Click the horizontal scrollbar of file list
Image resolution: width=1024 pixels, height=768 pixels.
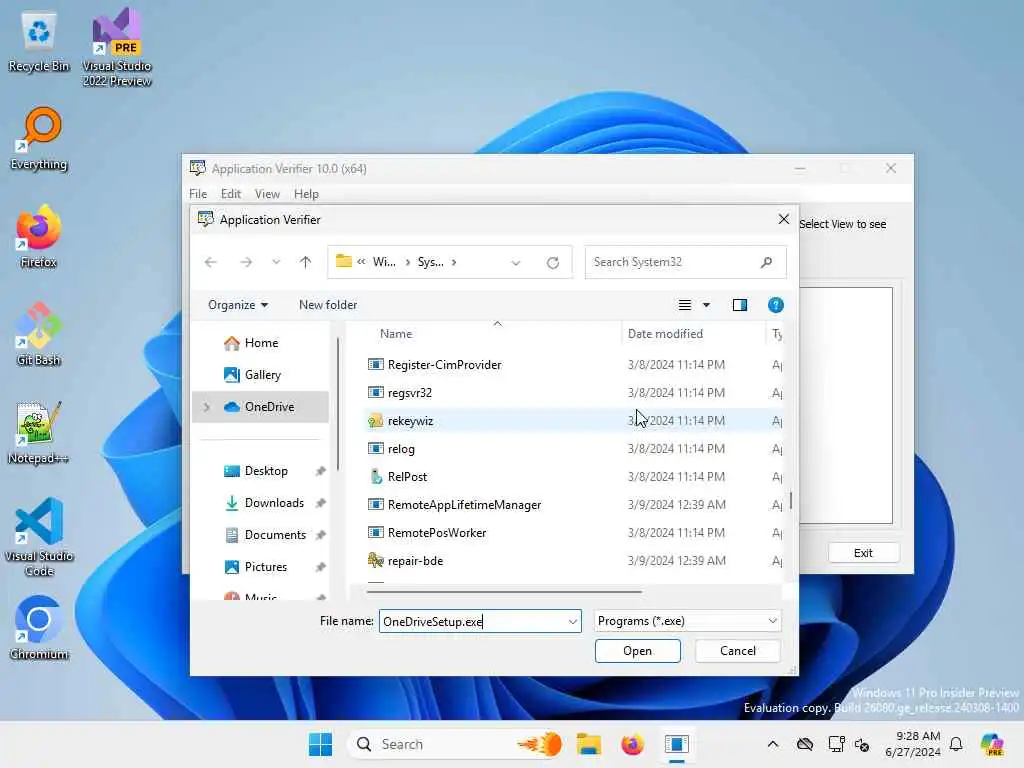(504, 592)
